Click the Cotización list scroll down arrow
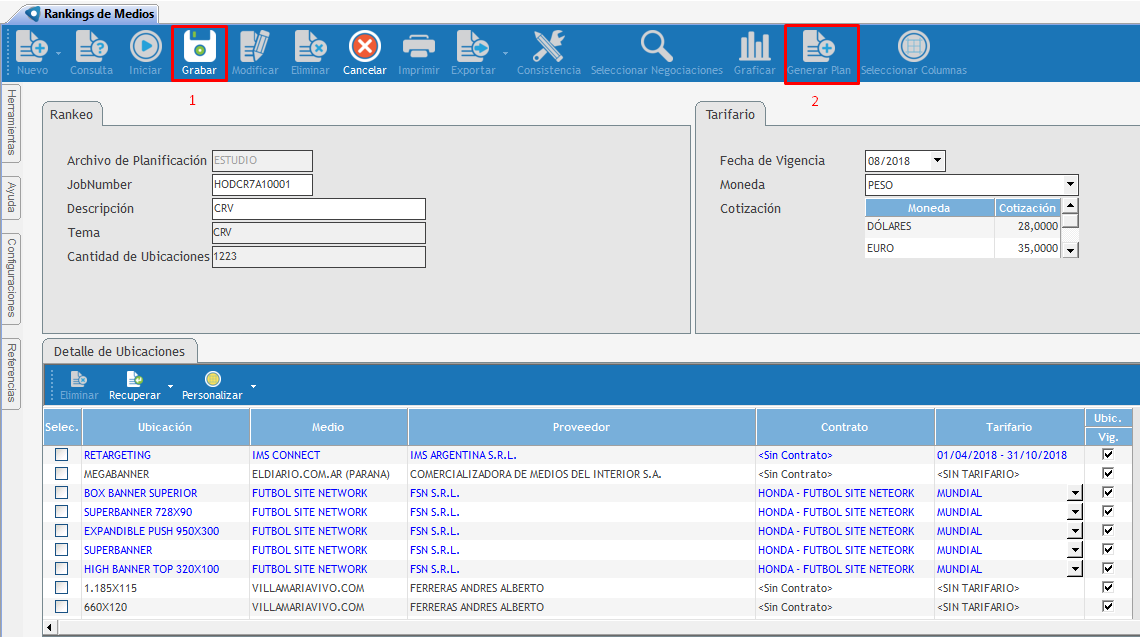The image size is (1140, 637). 1070,249
